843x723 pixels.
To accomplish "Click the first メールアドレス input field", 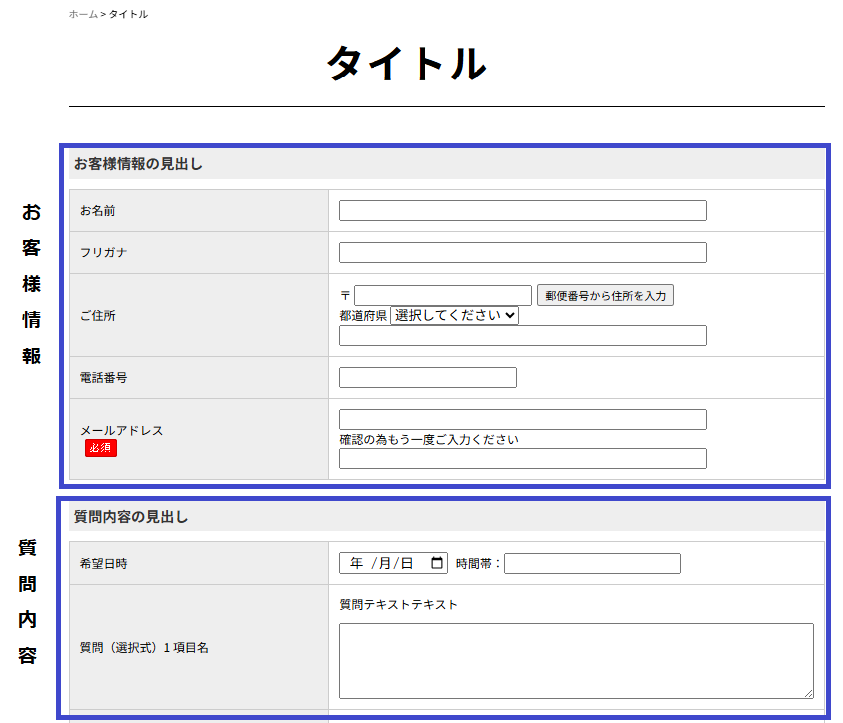I will point(522,420).
